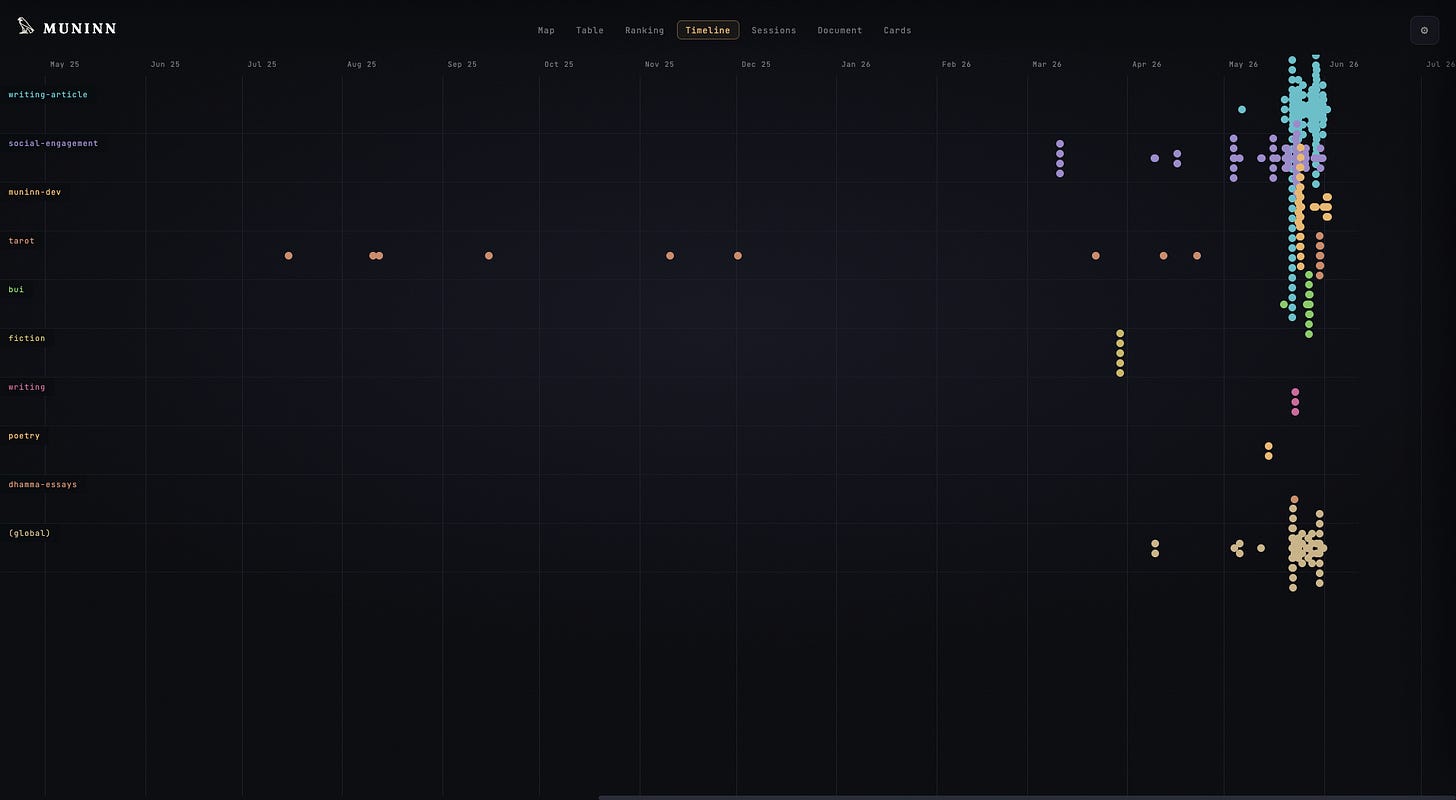Open settings via the gear icon
This screenshot has height=800, width=1456.
tap(1424, 30)
